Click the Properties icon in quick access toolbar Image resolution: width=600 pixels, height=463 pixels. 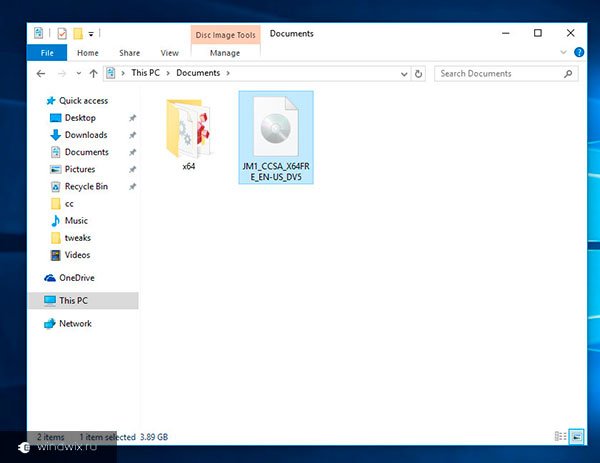[62, 34]
